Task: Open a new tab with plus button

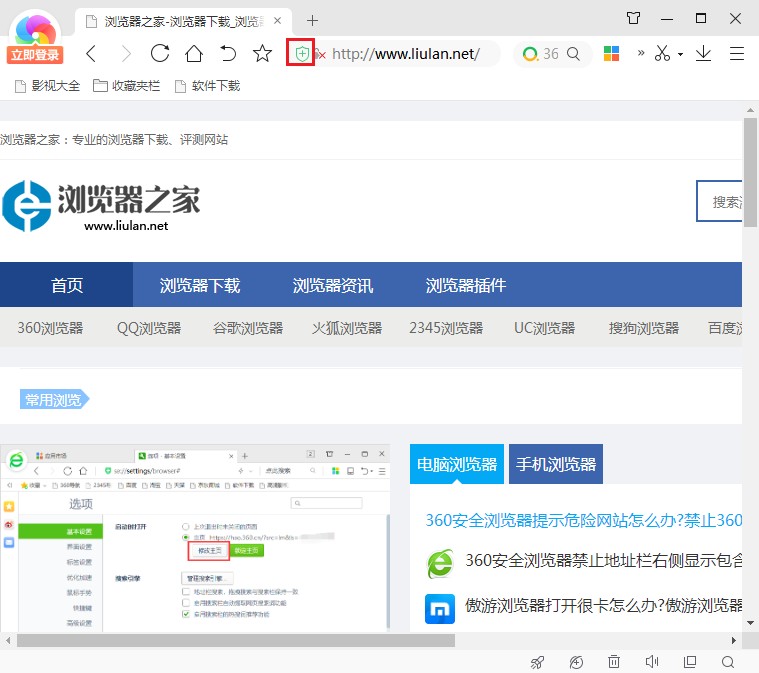Action: 312,20
